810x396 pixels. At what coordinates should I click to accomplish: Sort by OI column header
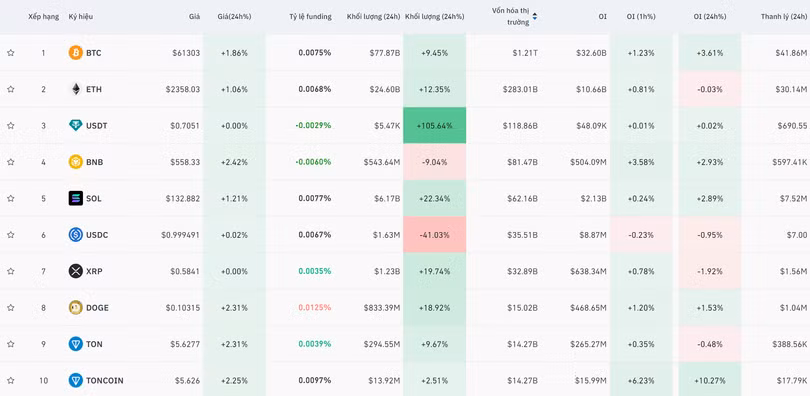602,17
